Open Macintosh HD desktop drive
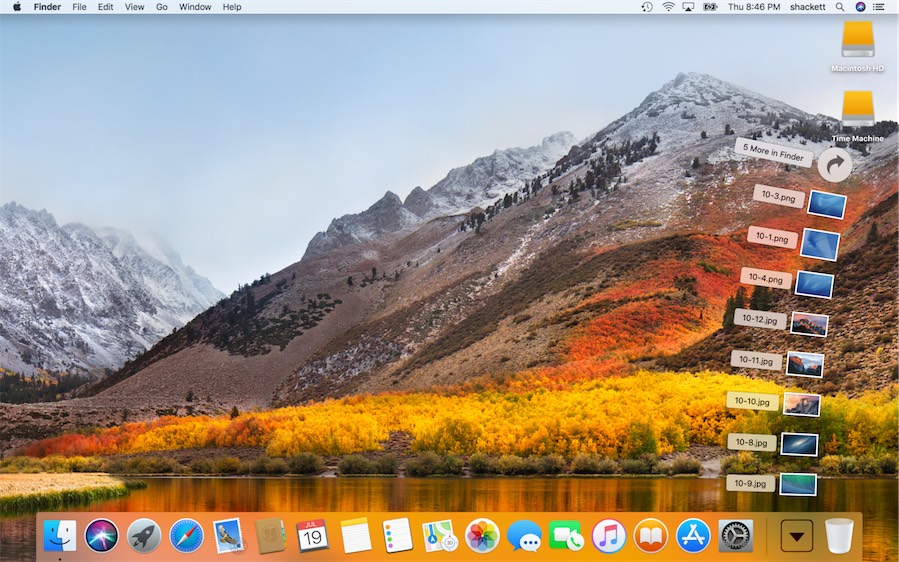Screen dimensions: 899x562 click(x=858, y=39)
